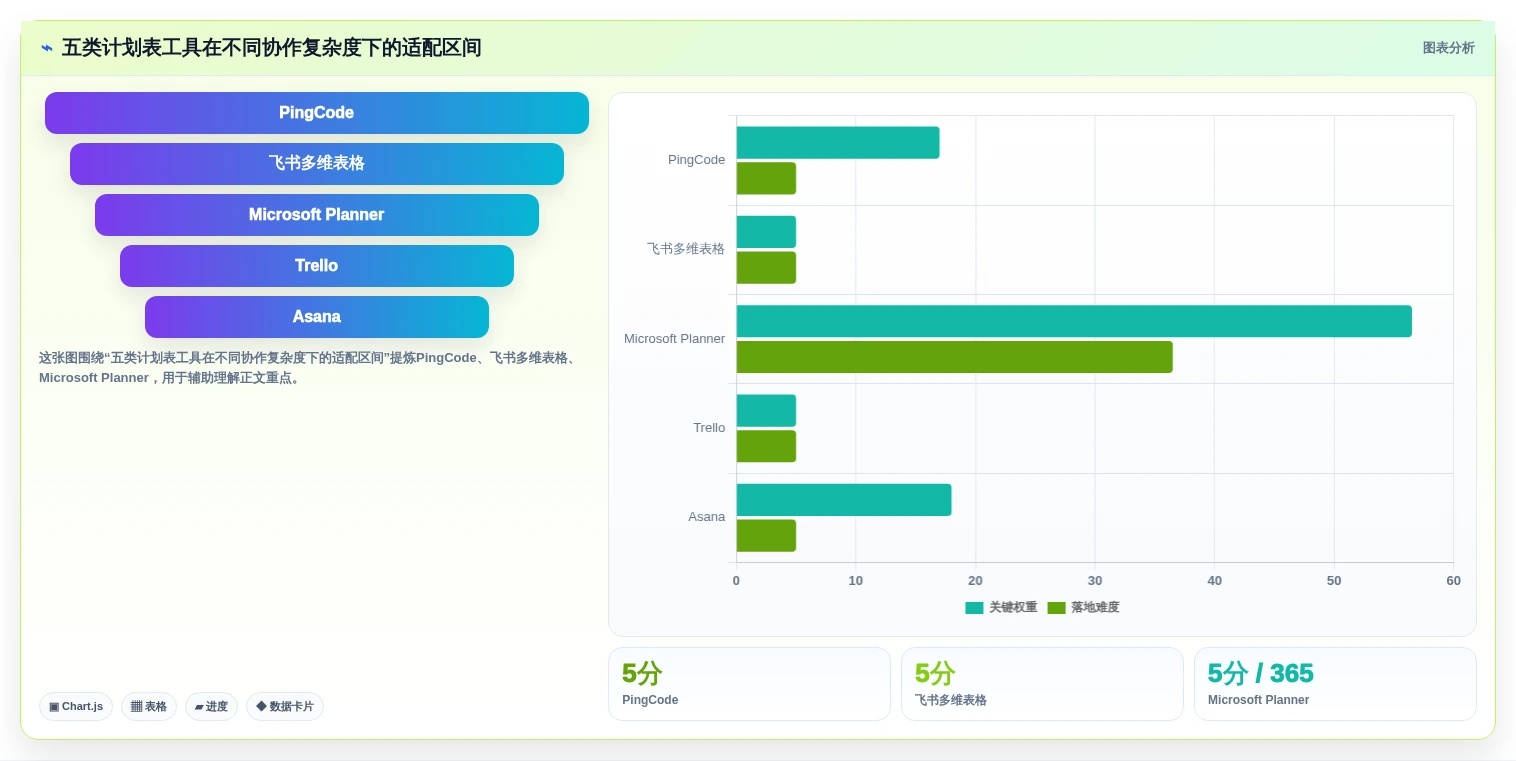Open the 飞书多维表格 5分 data card

[x=1042, y=684]
